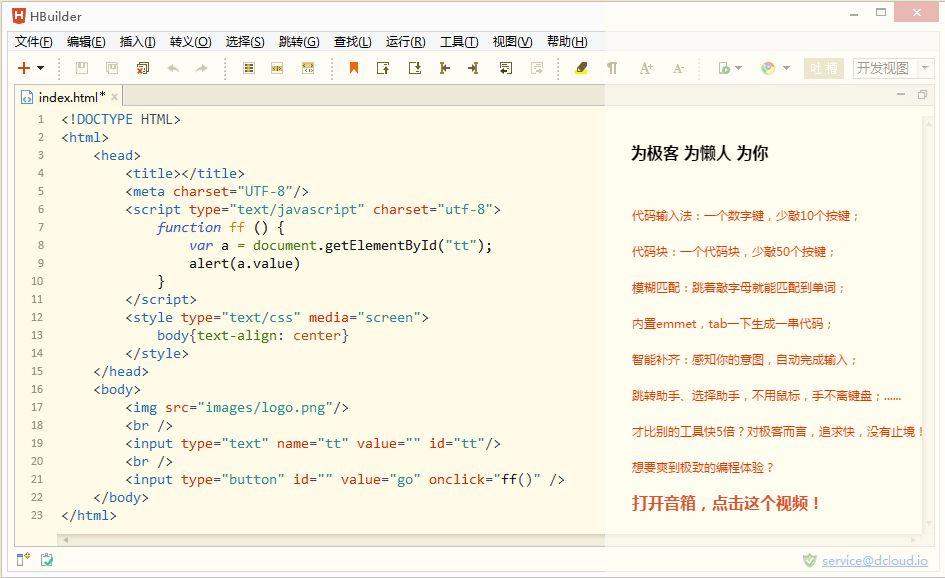Screen dimensions: 945x578
Task: Open the 帮助(H) menu
Action: point(567,42)
